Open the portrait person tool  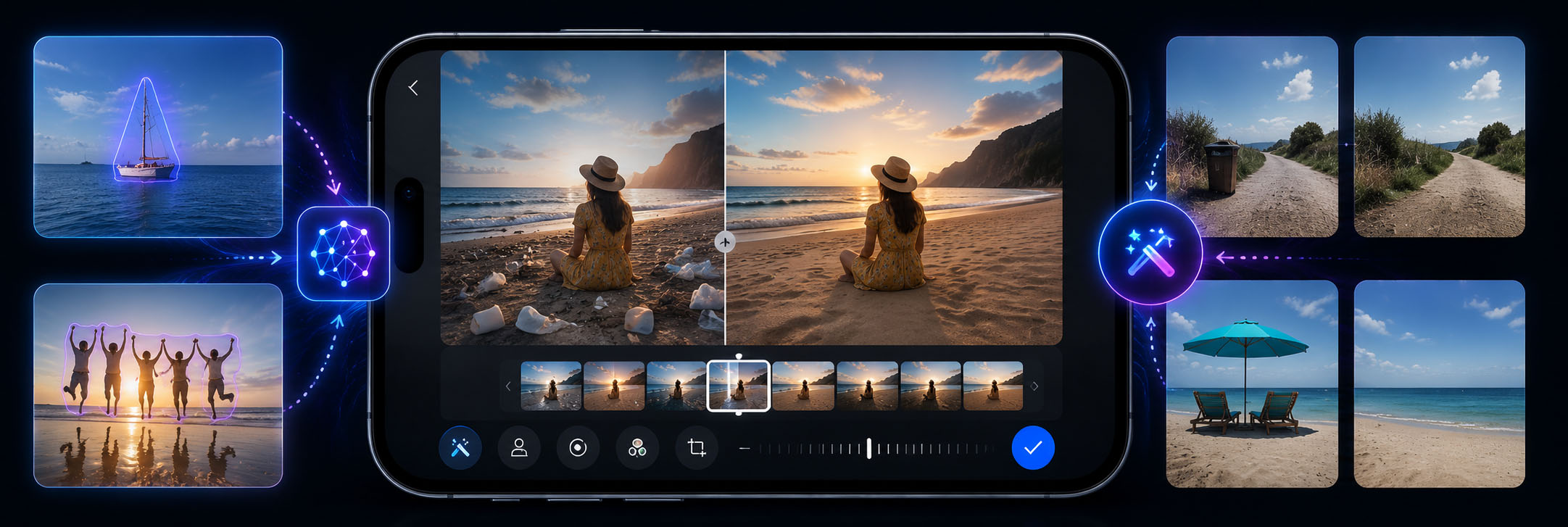click(519, 448)
